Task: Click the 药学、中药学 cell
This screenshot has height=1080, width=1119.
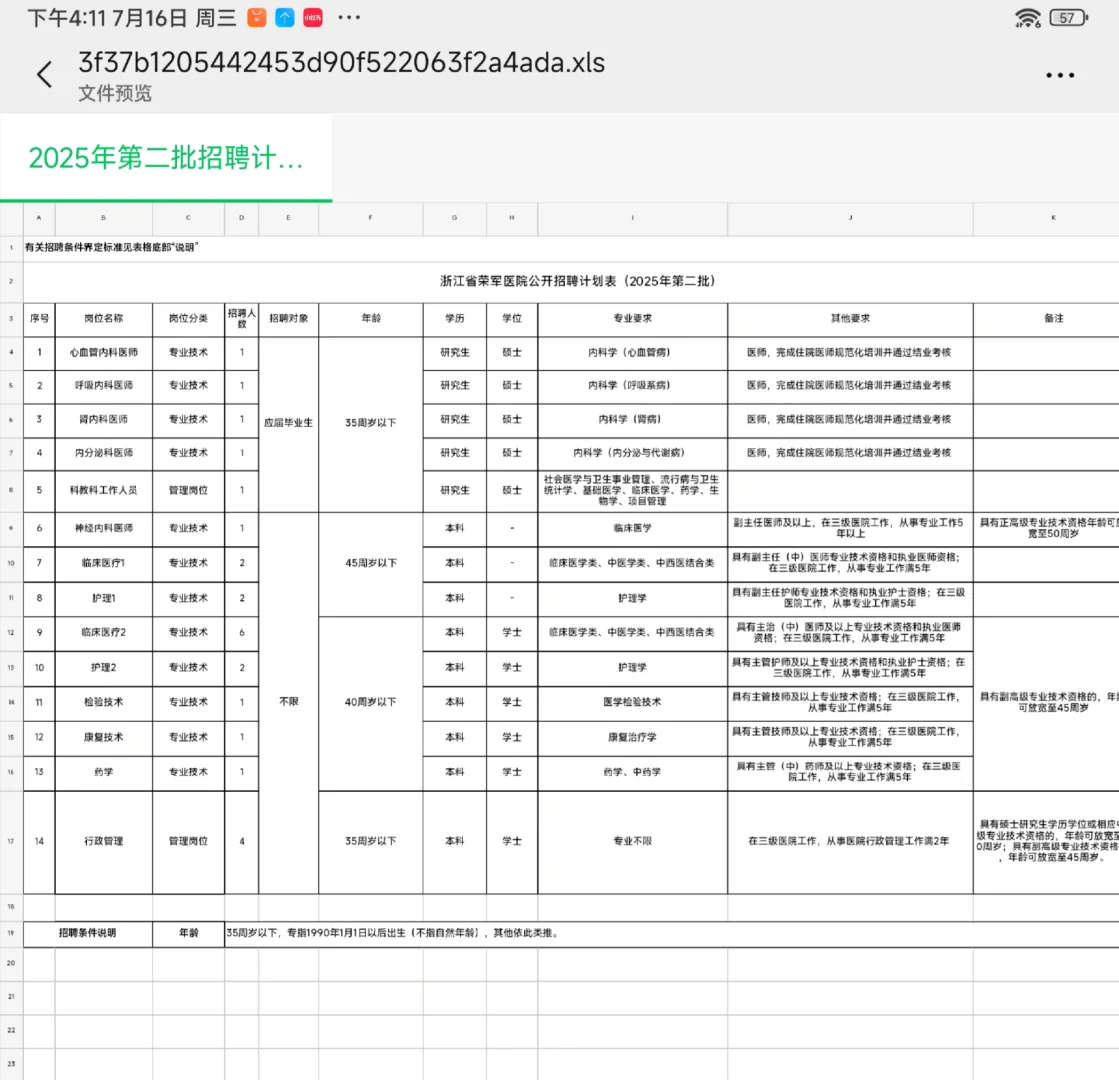Action: point(632,772)
